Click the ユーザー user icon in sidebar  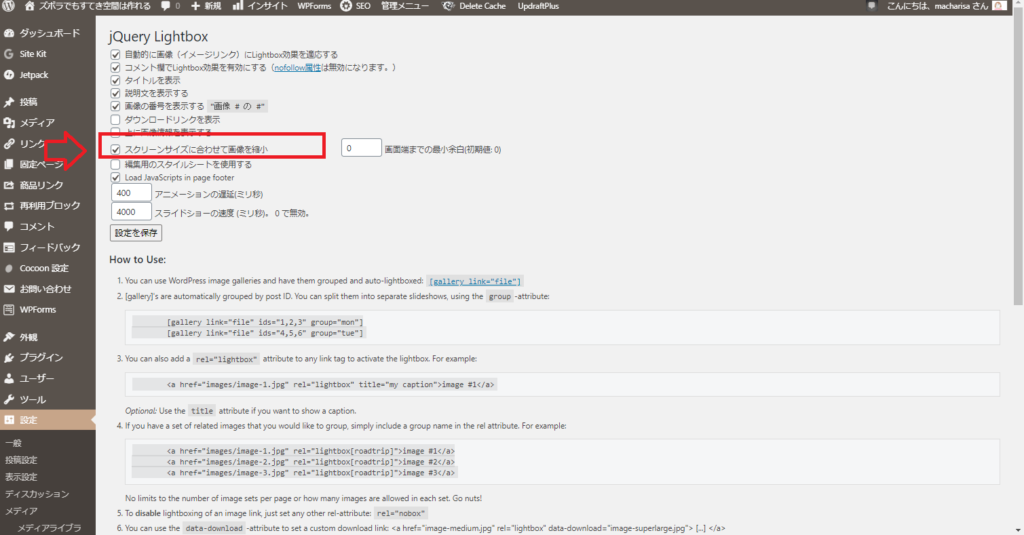9,379
